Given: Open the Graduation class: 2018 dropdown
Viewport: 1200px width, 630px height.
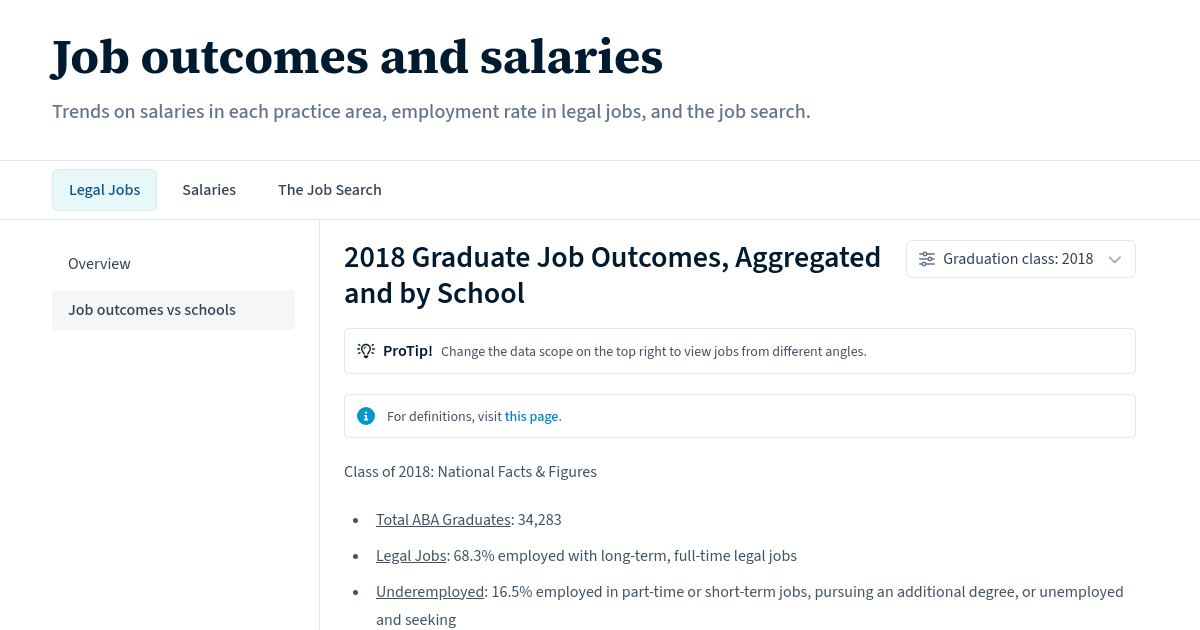Looking at the screenshot, I should [1020, 258].
